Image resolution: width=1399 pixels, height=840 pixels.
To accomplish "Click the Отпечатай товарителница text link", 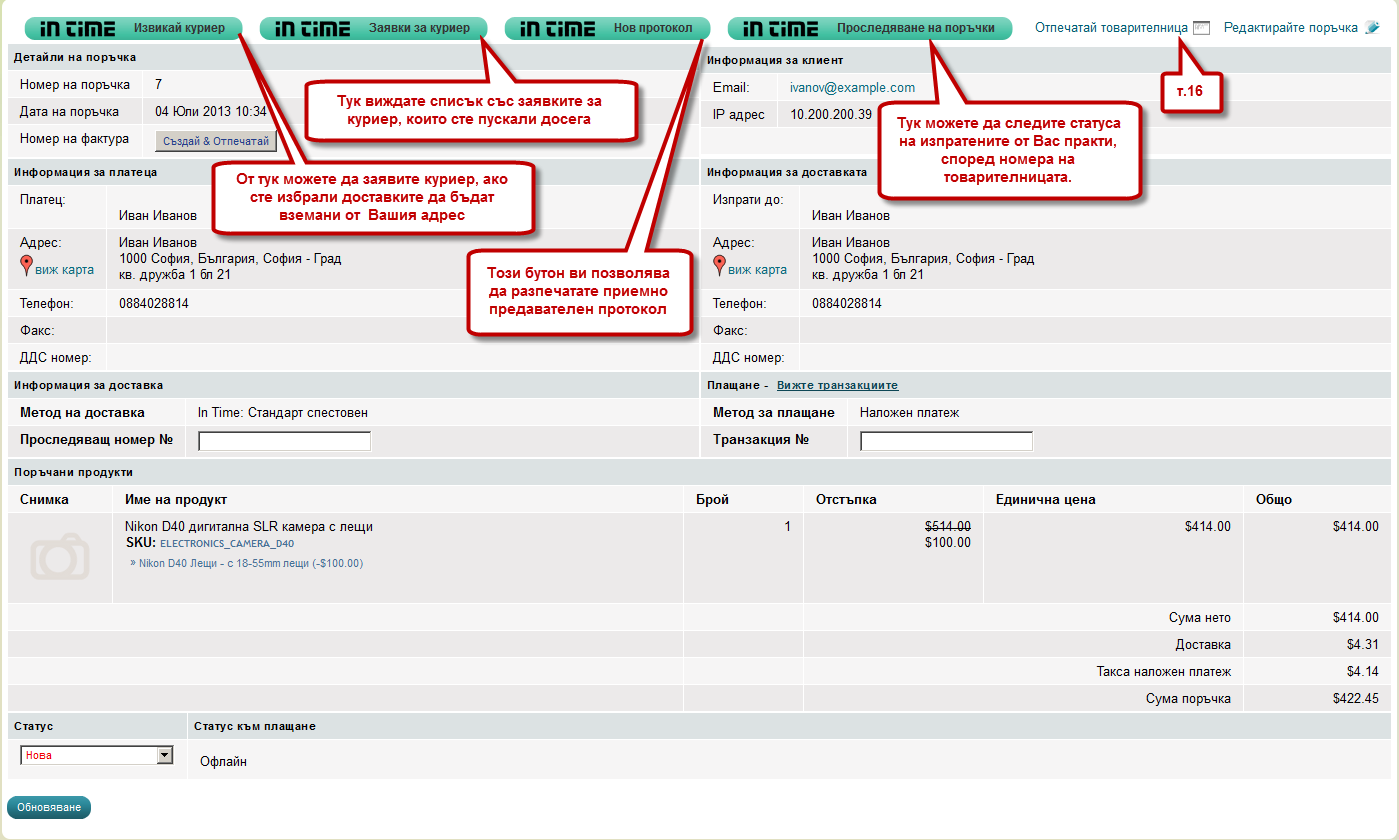I will [x=1111, y=28].
